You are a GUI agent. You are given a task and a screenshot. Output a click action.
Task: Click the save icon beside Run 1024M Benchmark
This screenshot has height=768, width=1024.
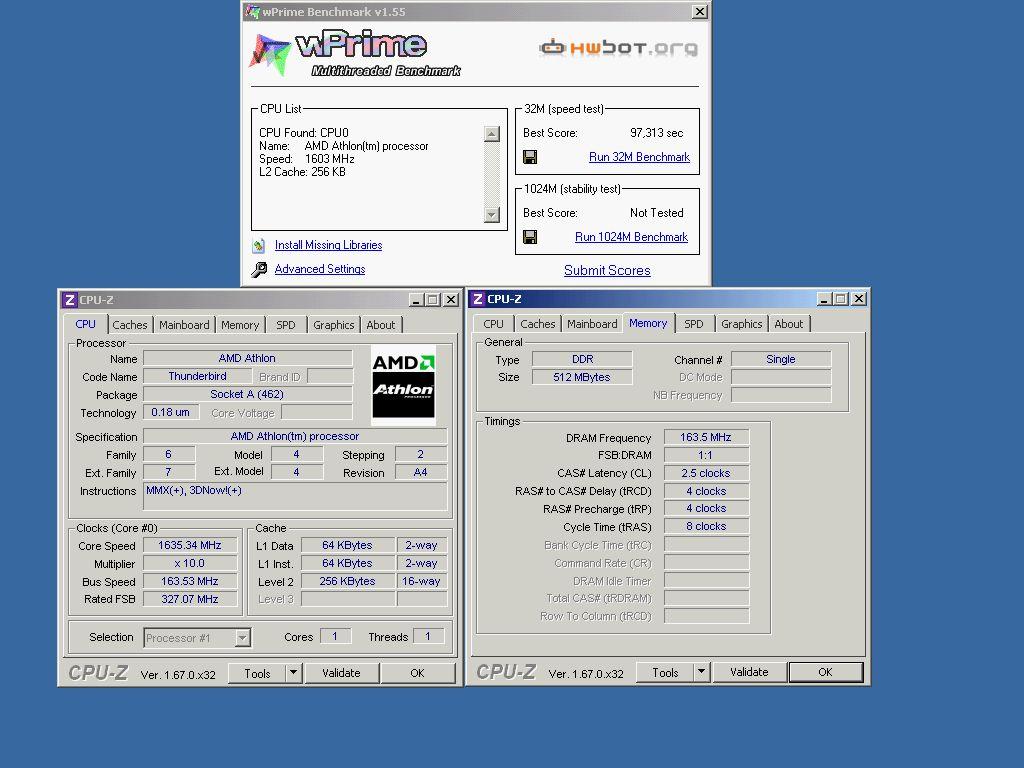(530, 237)
